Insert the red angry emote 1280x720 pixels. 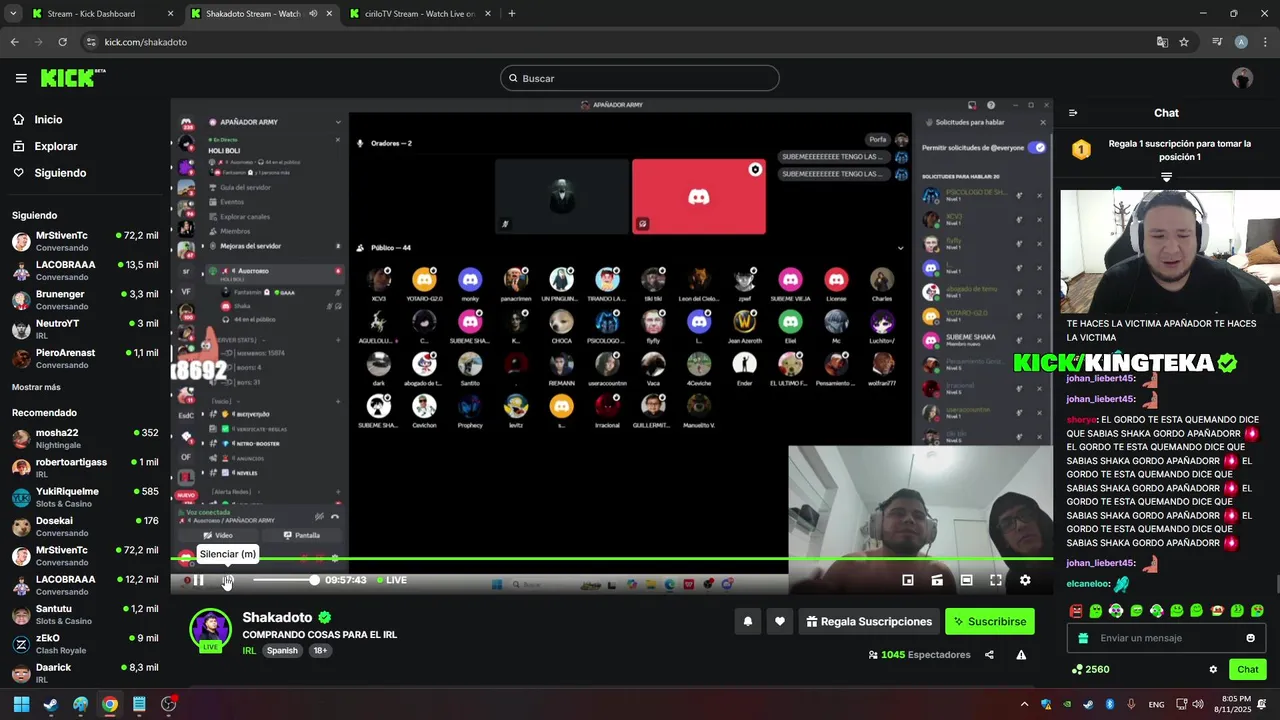pos(1076,610)
